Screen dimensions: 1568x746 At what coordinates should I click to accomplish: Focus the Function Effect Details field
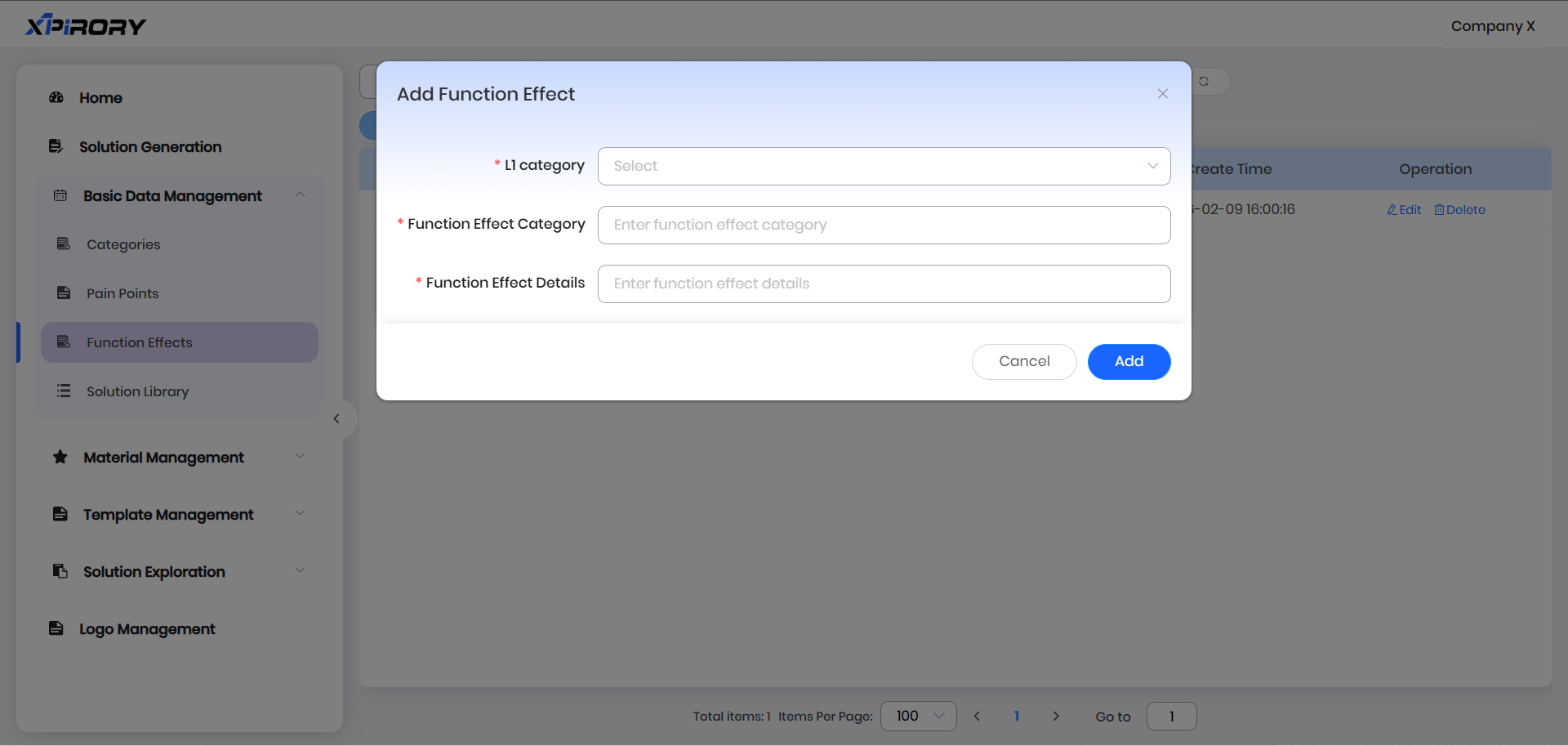tap(884, 284)
